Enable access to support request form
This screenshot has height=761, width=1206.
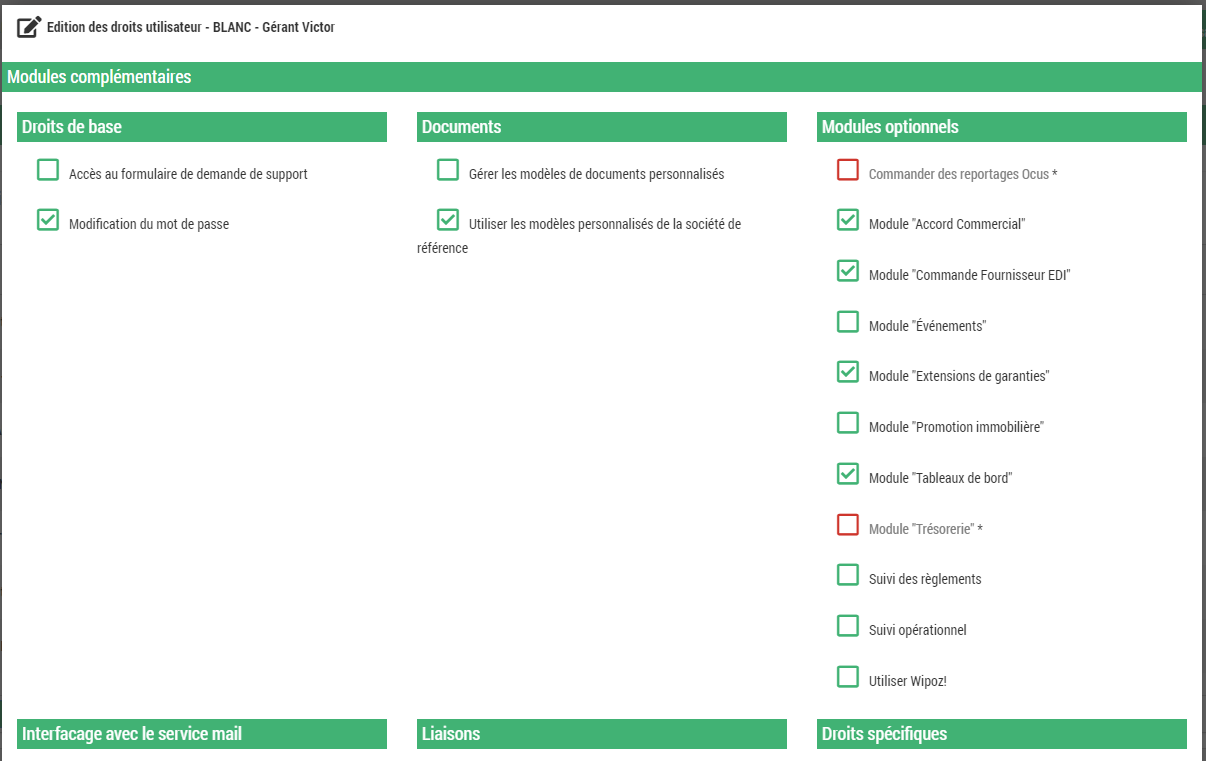[48, 170]
